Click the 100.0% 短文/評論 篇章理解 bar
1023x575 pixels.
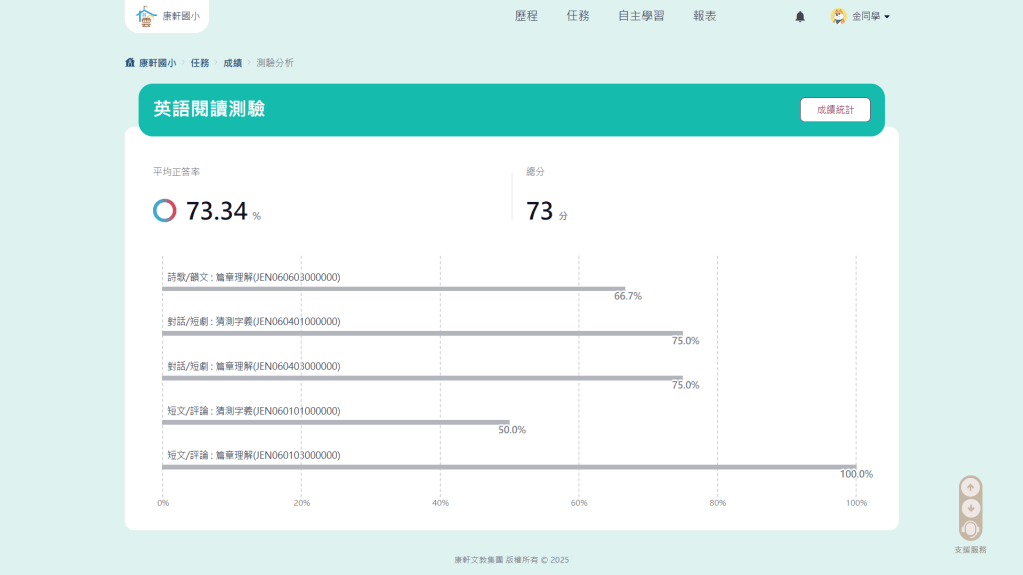tap(509, 466)
